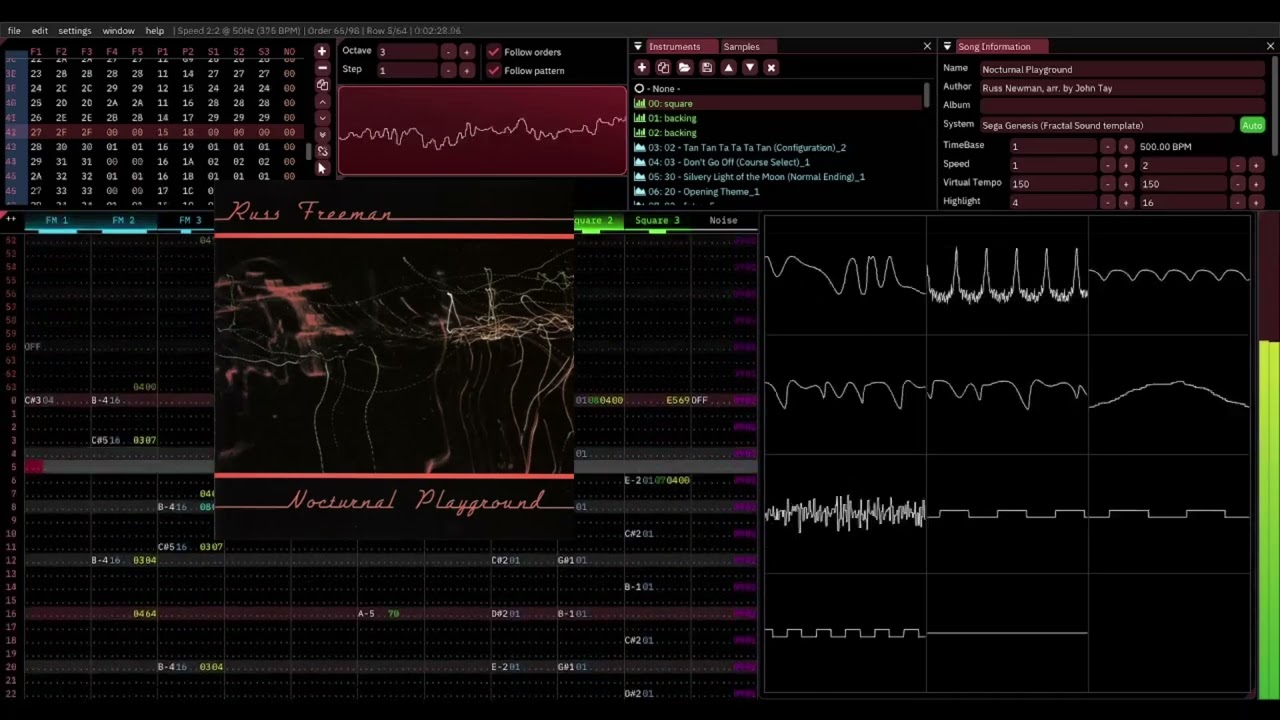Close the Instruments panel
The width and height of the screenshot is (1280, 720).
click(927, 46)
